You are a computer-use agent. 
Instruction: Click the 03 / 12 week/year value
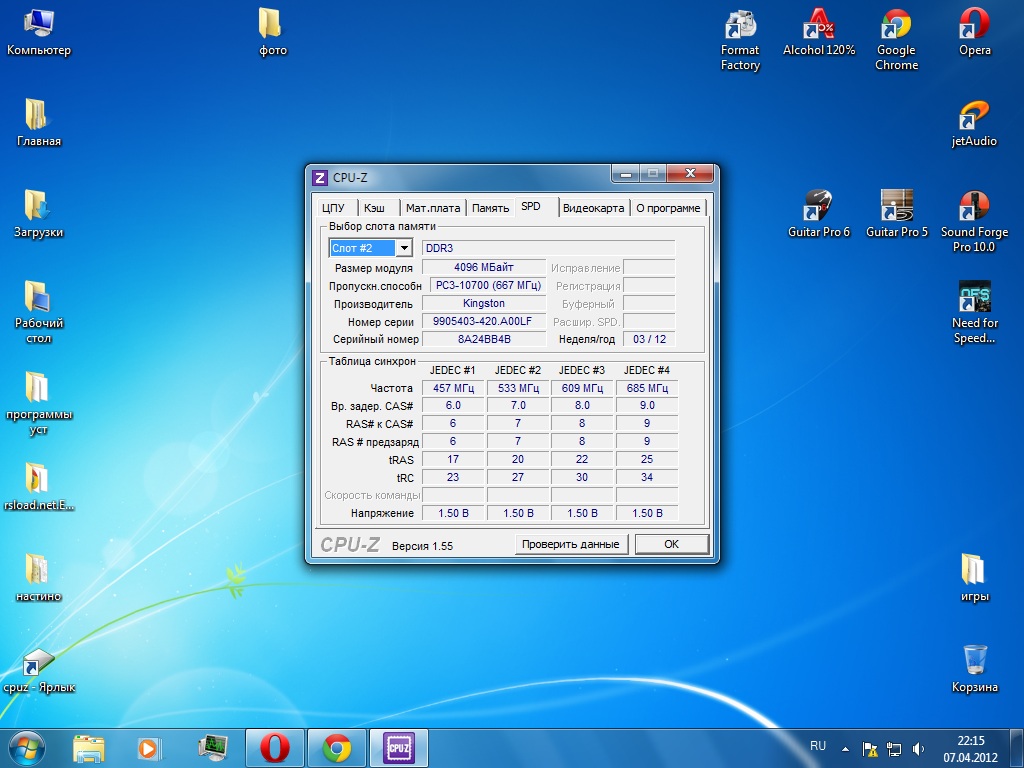[x=649, y=339]
